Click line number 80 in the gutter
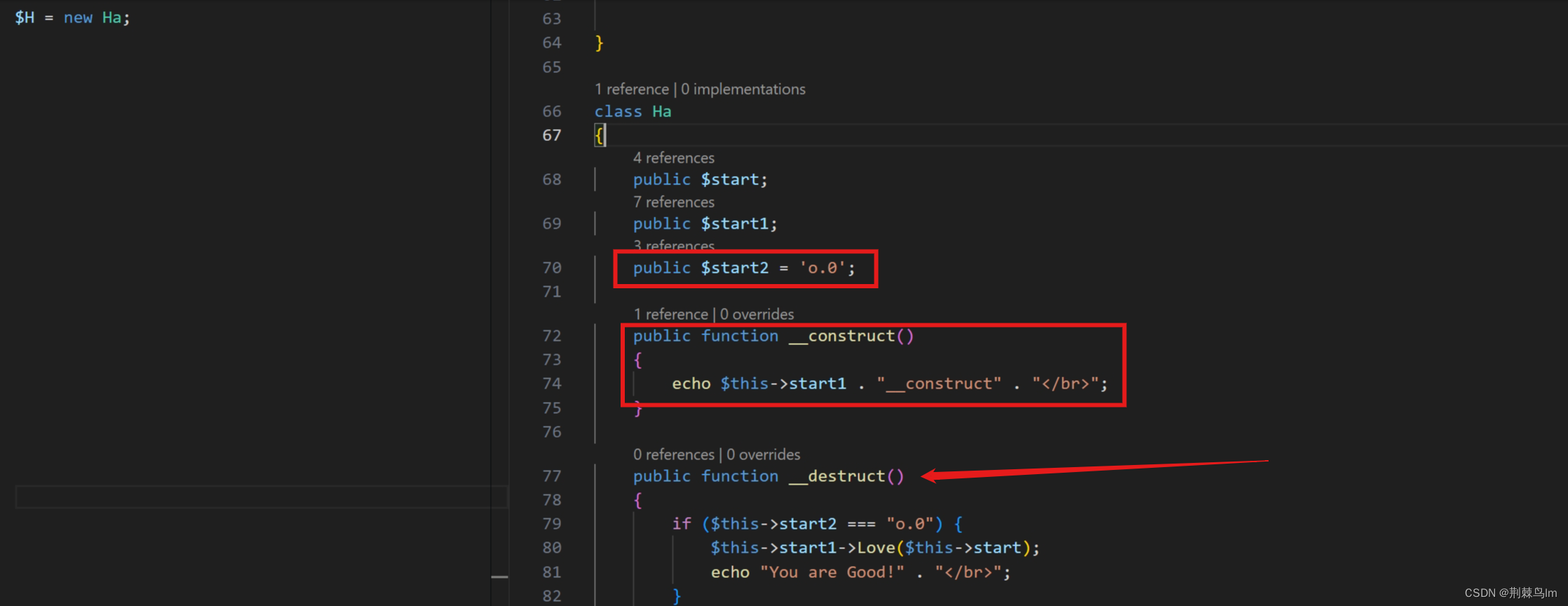The image size is (1568, 606). pos(552,548)
